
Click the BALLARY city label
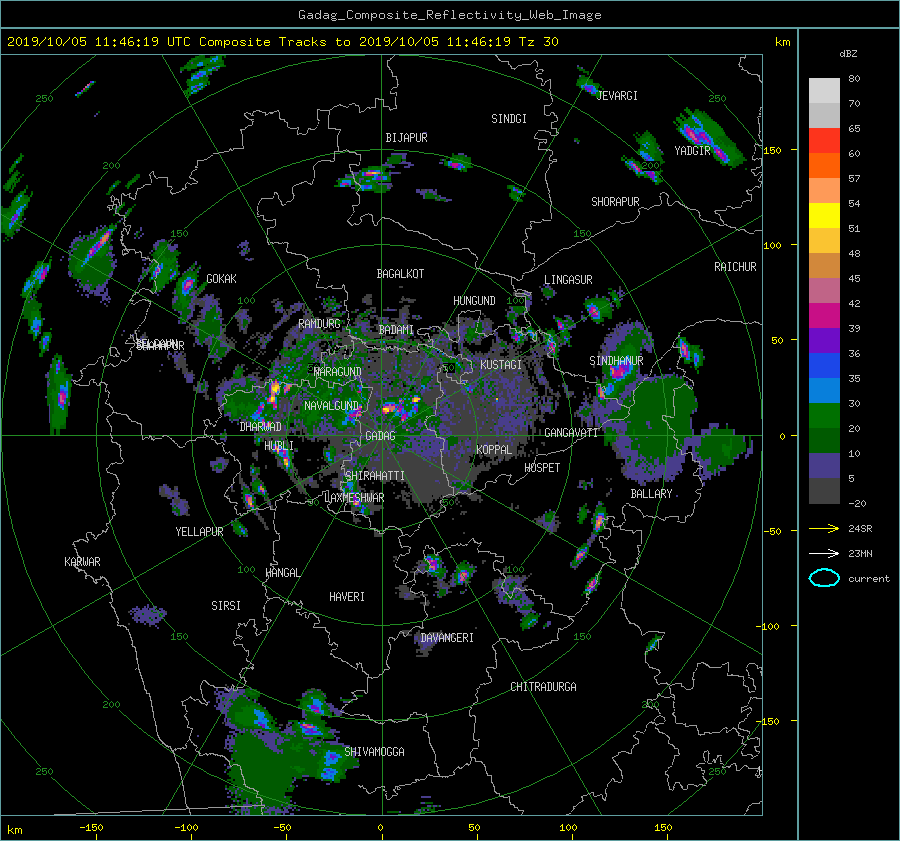tap(651, 494)
